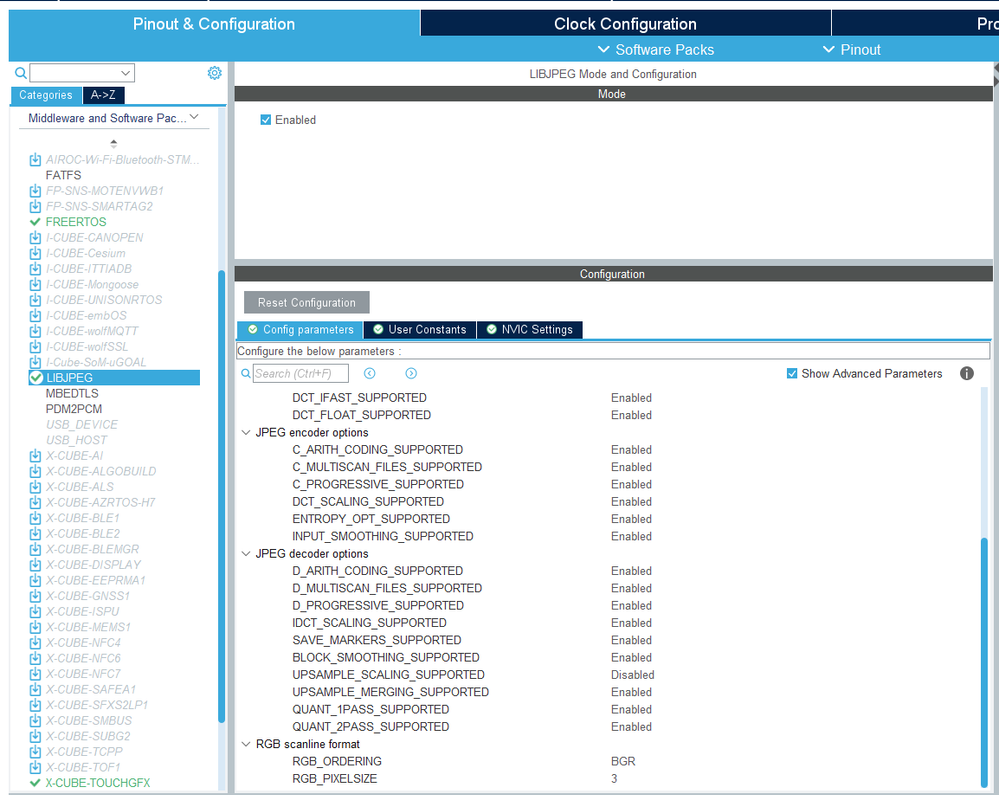The height and width of the screenshot is (795, 999).
Task: Collapse JPEG decoder options group
Action: click(x=246, y=554)
